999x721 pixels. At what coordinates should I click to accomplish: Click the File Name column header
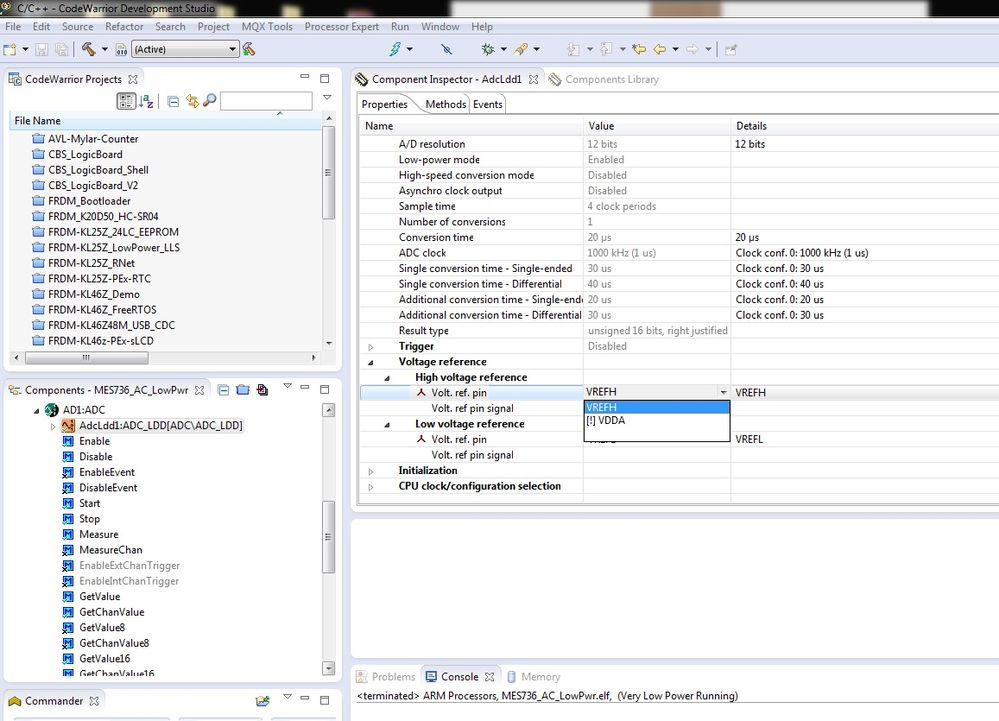coord(166,120)
